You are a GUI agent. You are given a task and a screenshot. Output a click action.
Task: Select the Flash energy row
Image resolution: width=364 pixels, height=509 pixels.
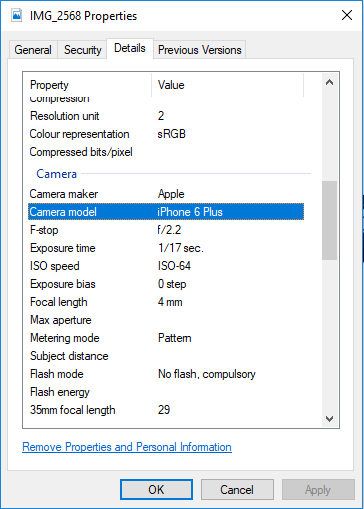coord(166,392)
